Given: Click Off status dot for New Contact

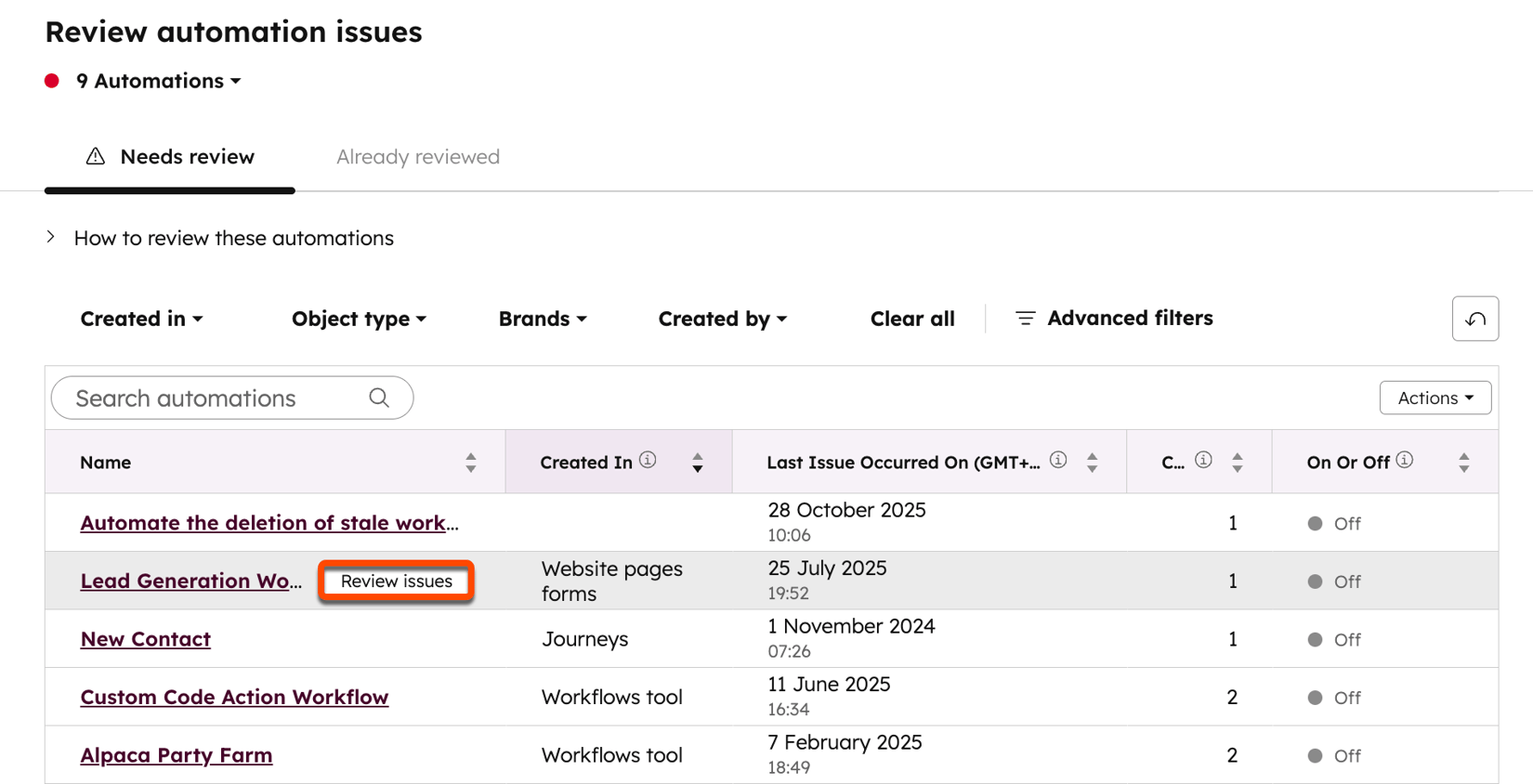Looking at the screenshot, I should coord(1315,639).
